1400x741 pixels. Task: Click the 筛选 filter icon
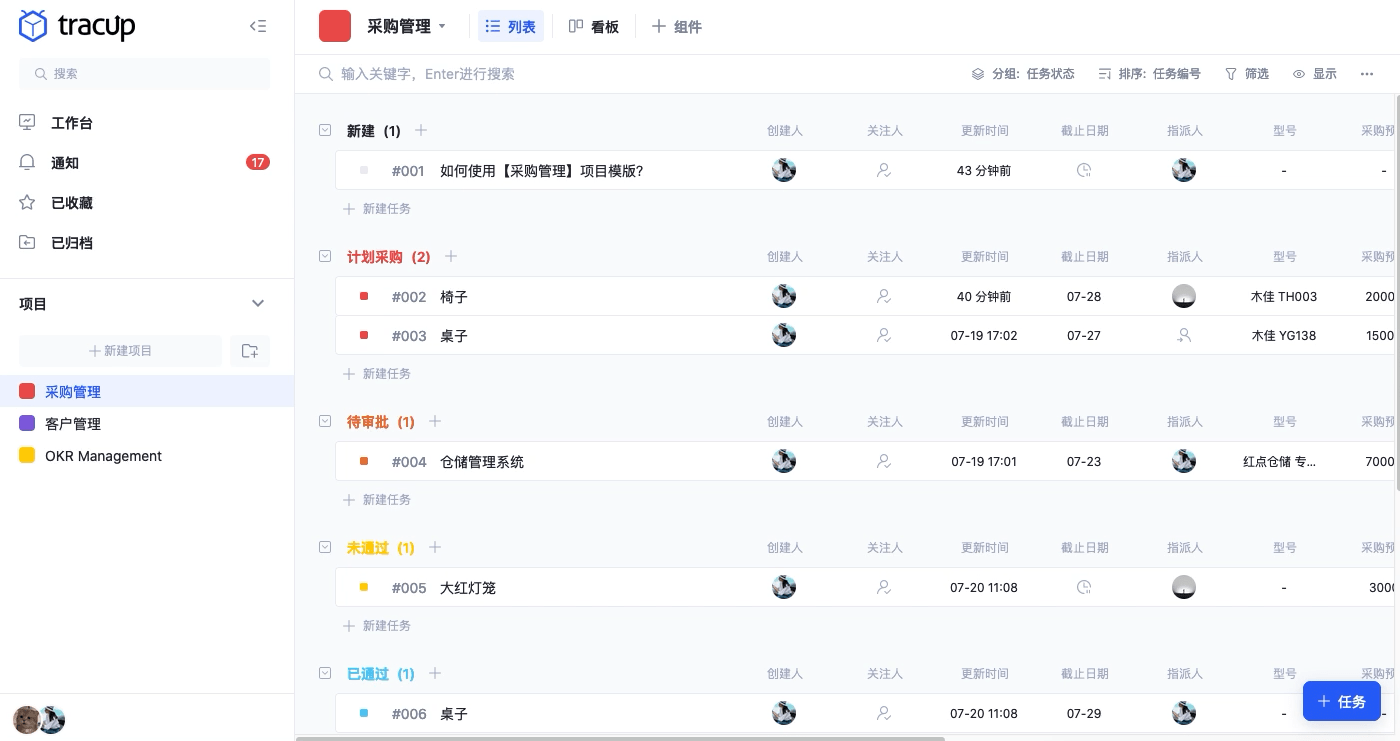[x=1231, y=74]
